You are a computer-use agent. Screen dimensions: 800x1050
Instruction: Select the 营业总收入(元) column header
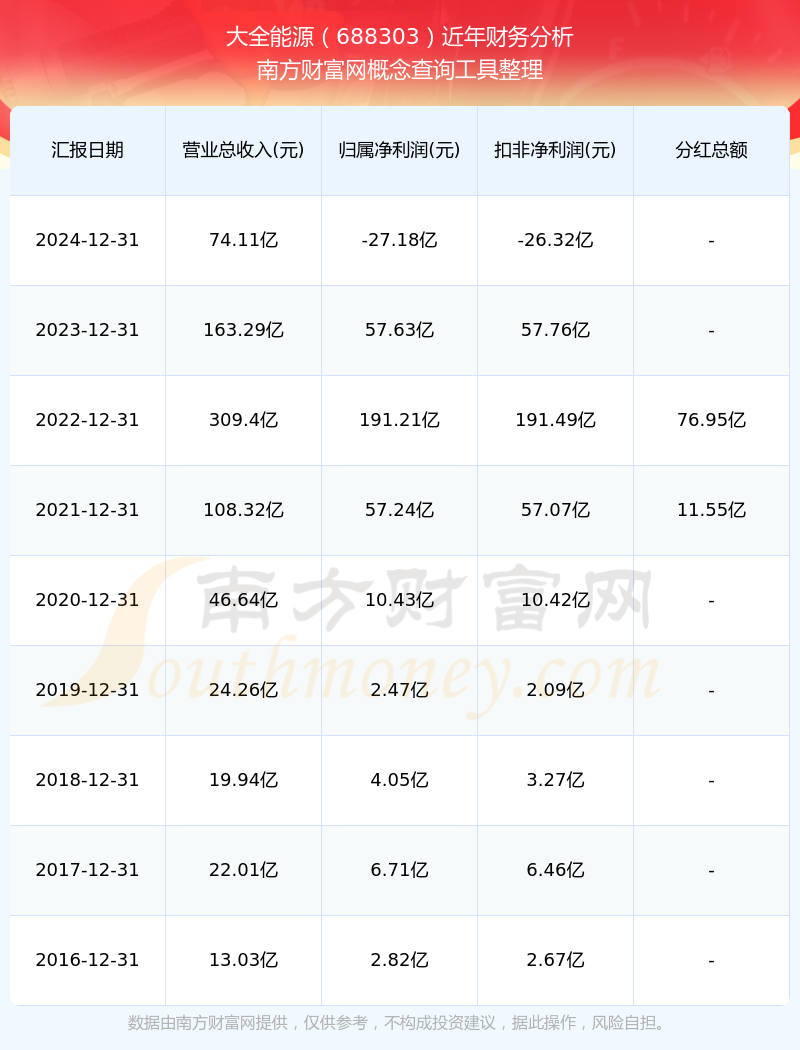(244, 150)
